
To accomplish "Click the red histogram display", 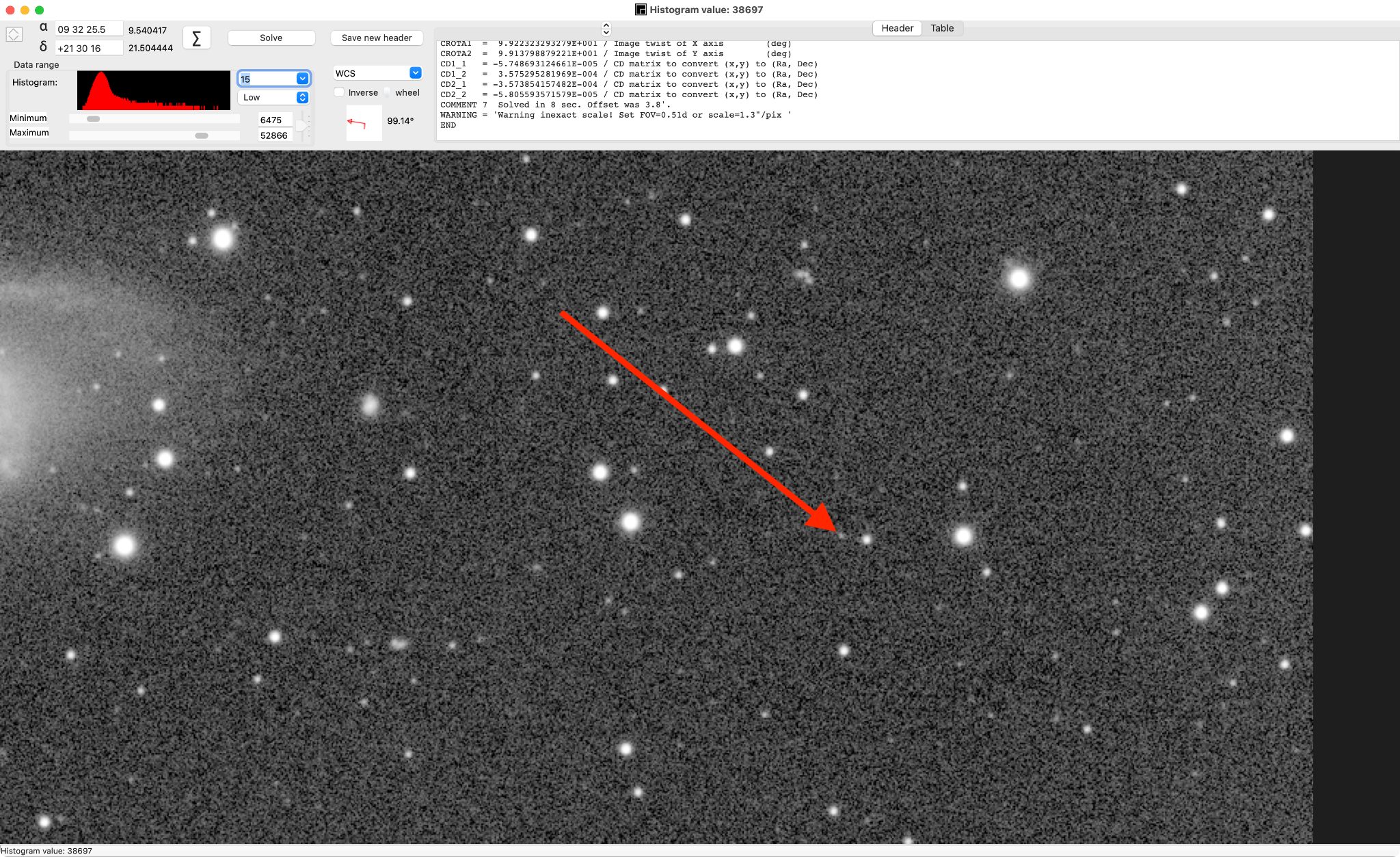I will click(154, 90).
